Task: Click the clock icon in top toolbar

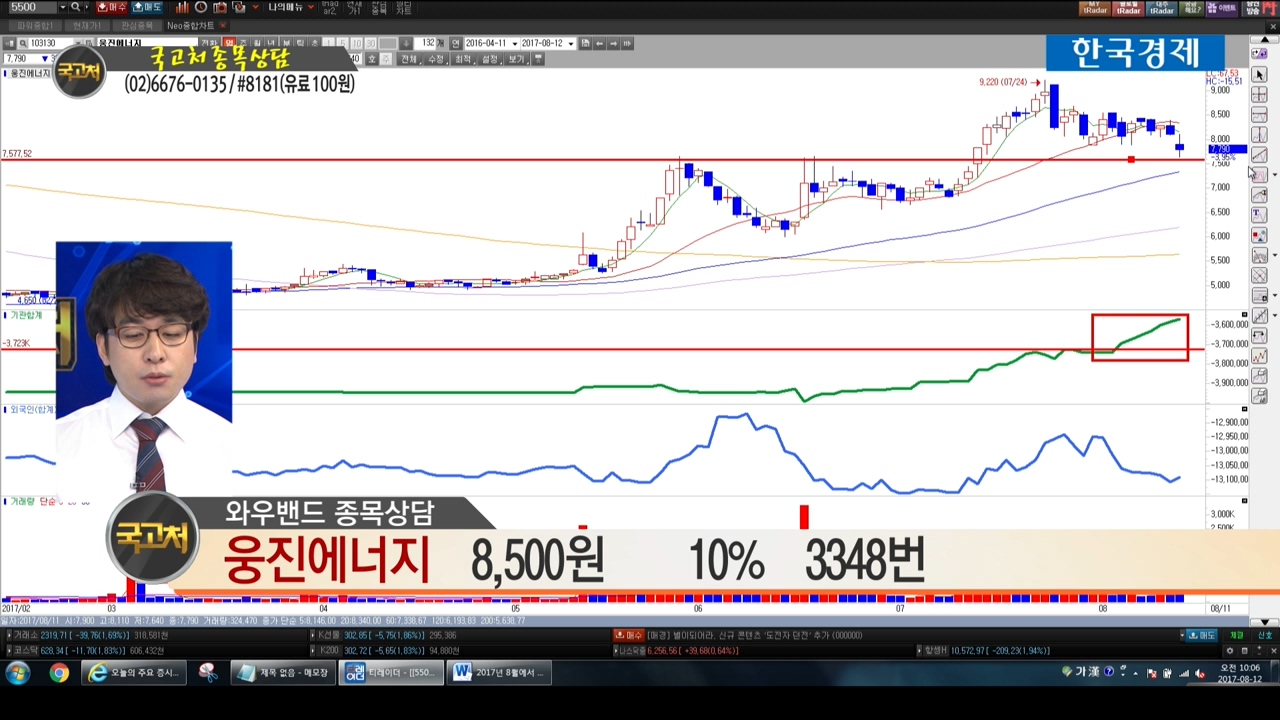Action: point(201,7)
